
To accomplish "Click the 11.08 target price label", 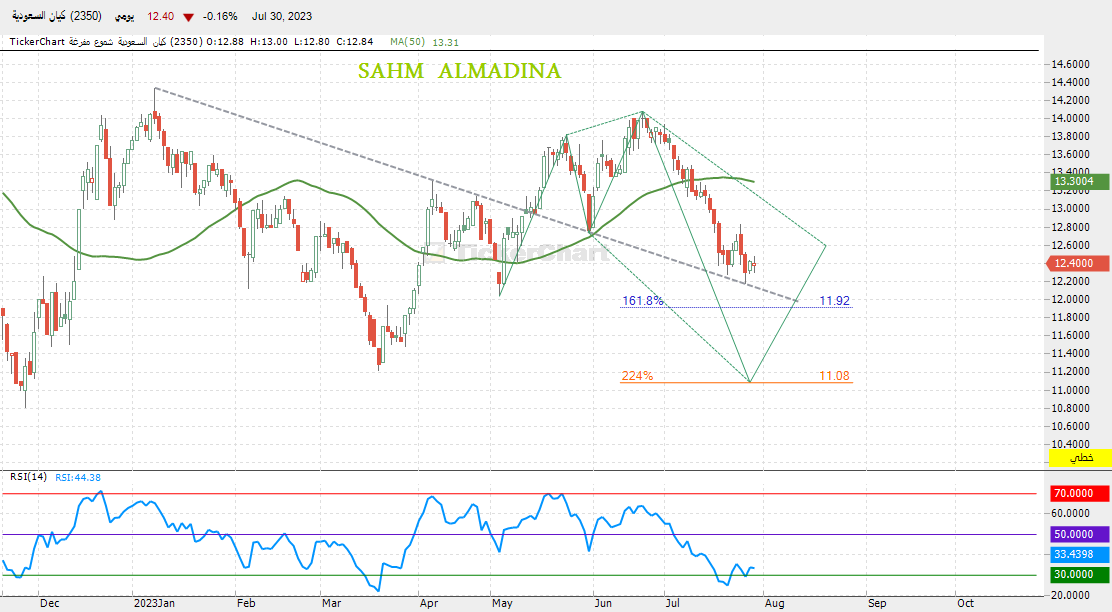I will tap(835, 376).
